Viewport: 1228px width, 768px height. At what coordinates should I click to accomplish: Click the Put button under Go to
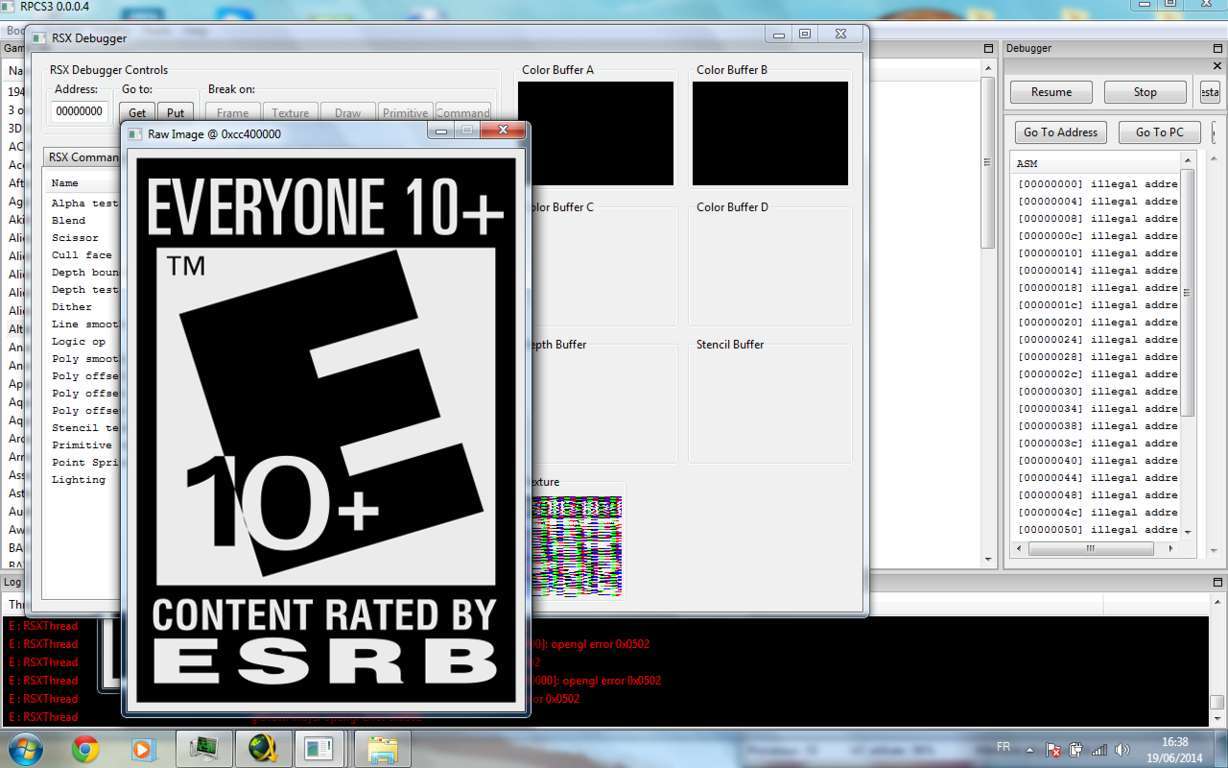click(x=175, y=113)
